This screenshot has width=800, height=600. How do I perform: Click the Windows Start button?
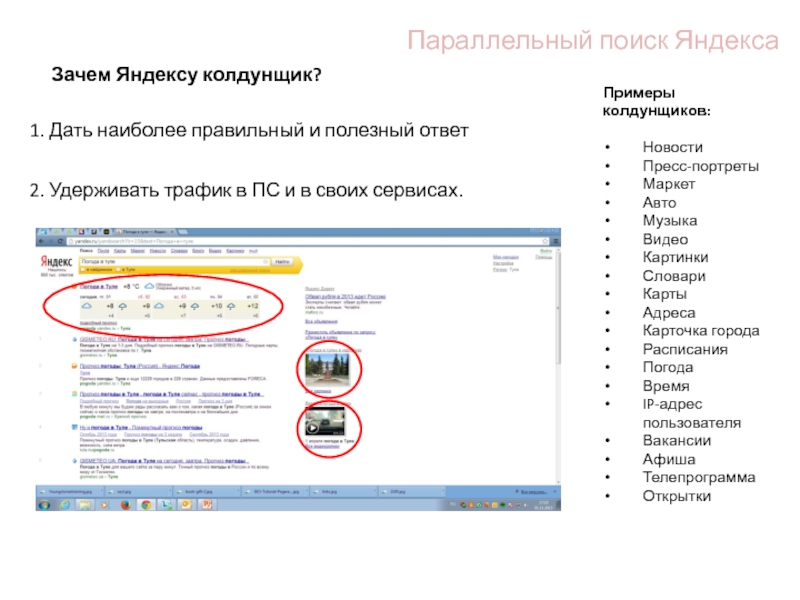(x=45, y=506)
